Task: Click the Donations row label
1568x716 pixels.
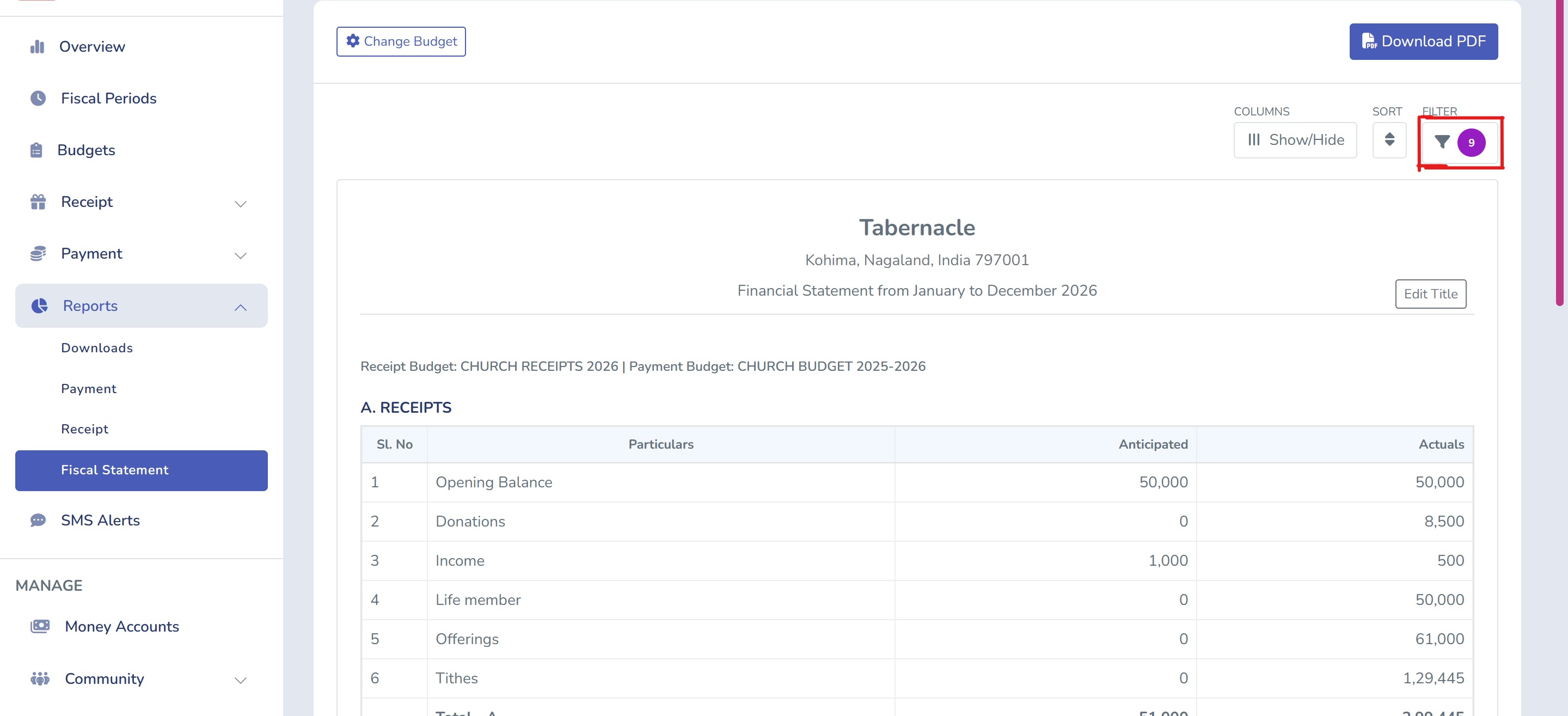Action: click(x=470, y=522)
